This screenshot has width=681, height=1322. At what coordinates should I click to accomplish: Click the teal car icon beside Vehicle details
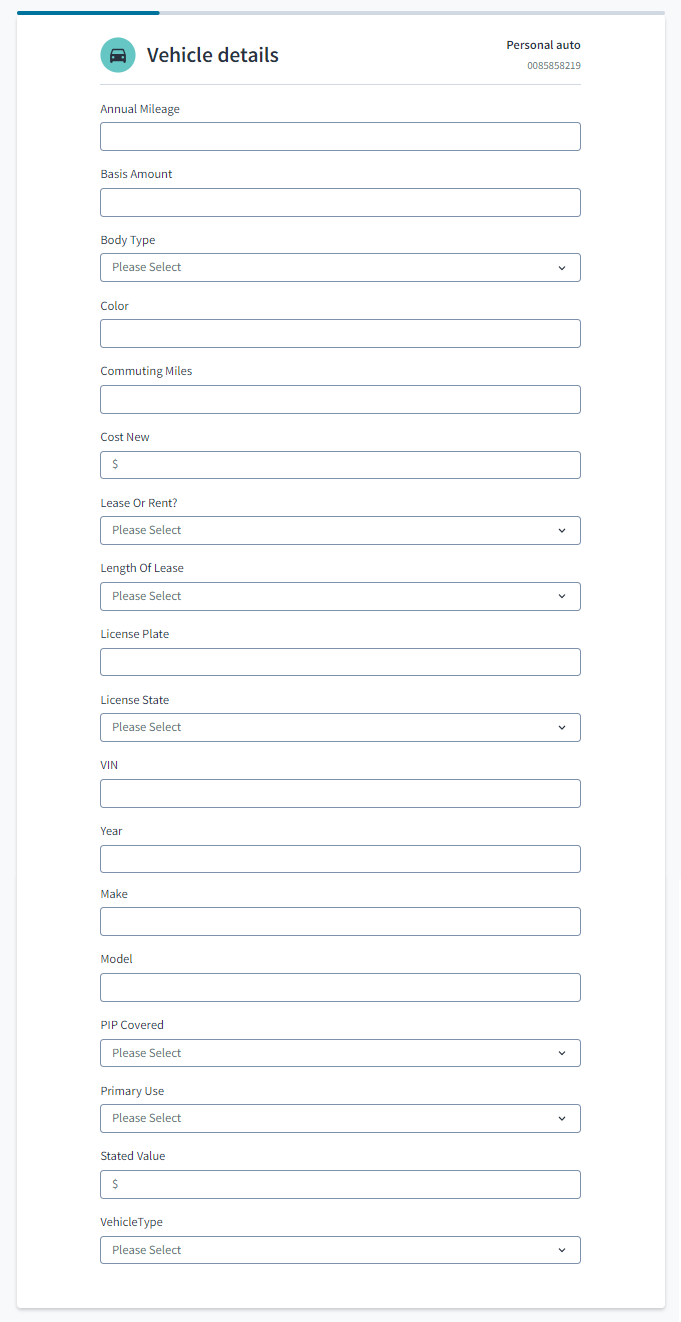[x=118, y=55]
